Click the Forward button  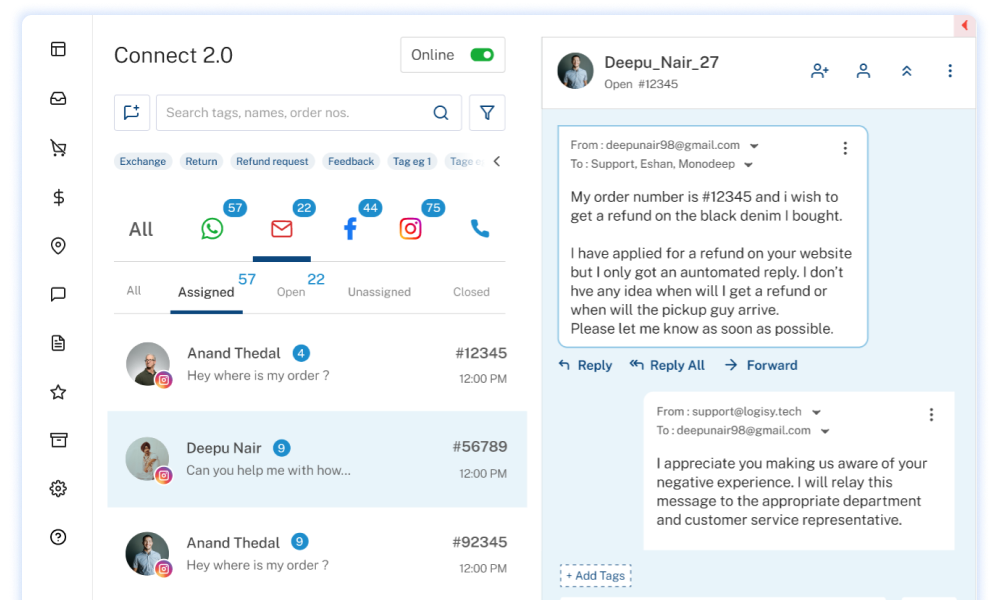click(761, 365)
